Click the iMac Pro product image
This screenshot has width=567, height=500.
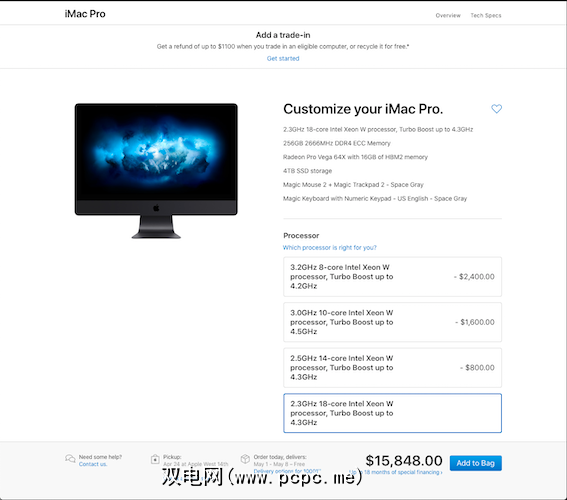156,171
